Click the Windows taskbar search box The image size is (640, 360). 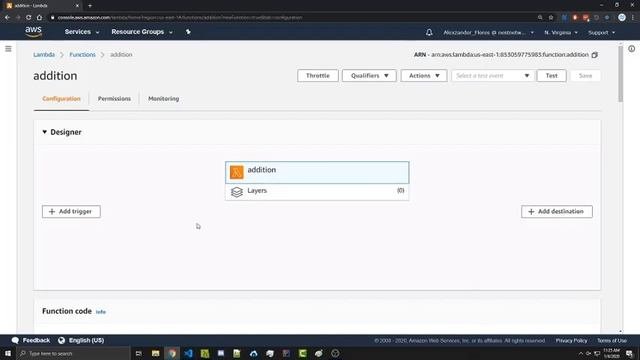tap(73, 353)
